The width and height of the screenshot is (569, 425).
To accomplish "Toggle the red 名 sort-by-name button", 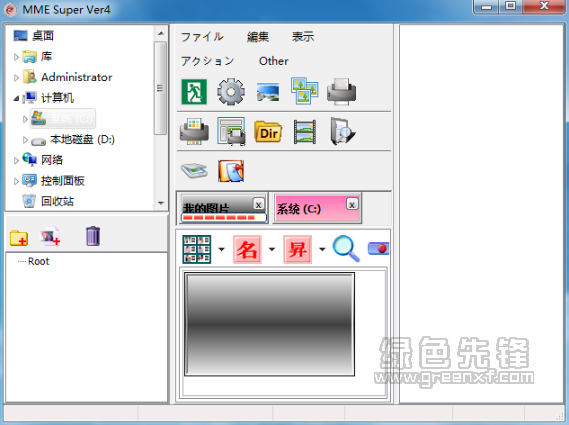I will 247,249.
